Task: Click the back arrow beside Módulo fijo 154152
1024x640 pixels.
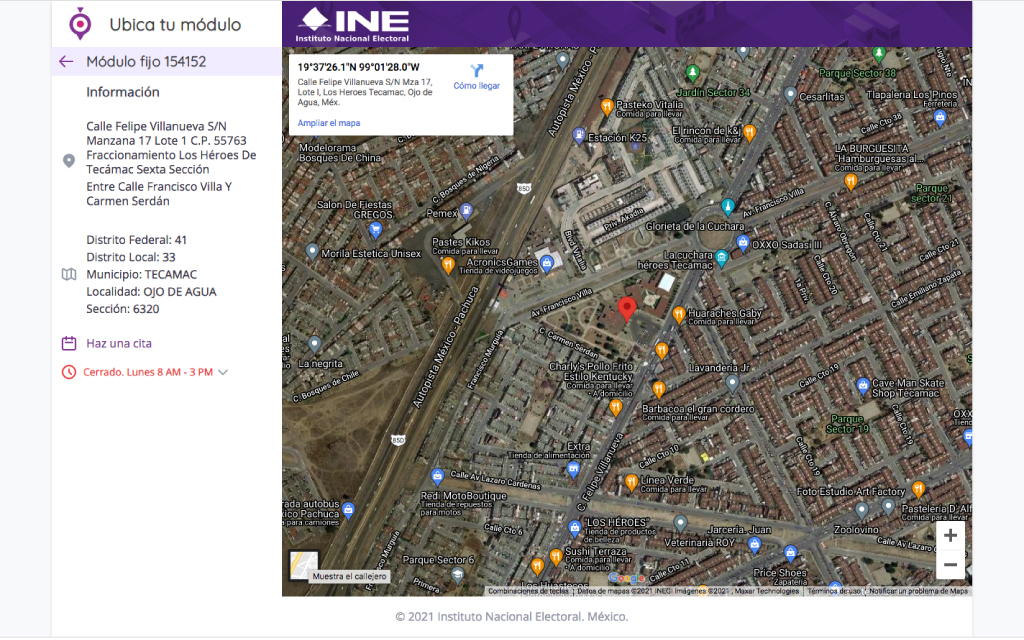Action: (66, 62)
